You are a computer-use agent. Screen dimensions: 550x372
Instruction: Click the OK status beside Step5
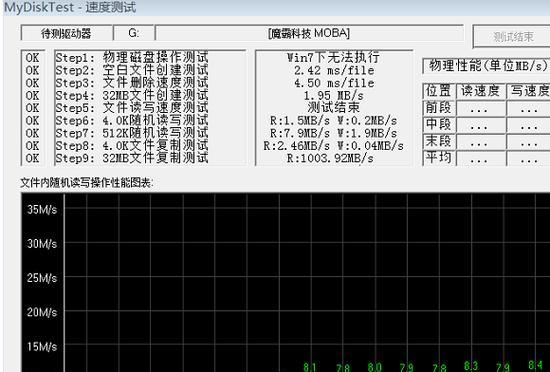coord(32,108)
